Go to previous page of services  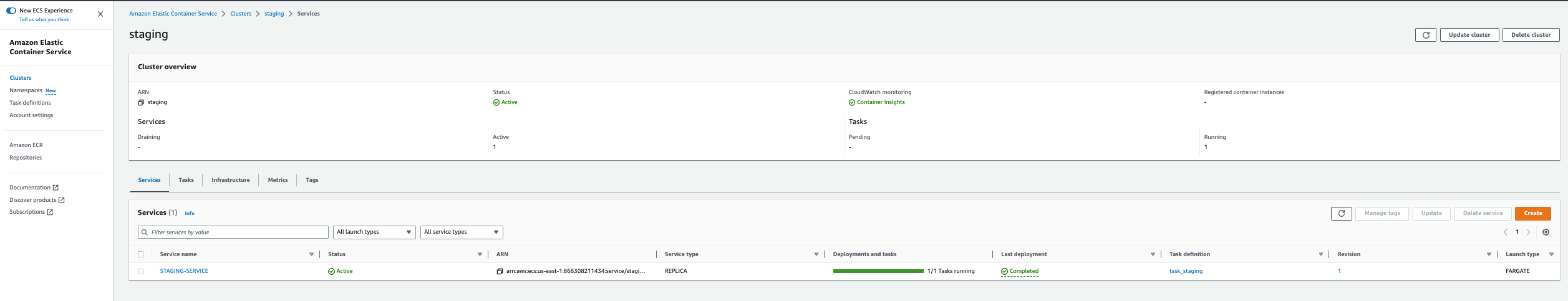[1504, 232]
